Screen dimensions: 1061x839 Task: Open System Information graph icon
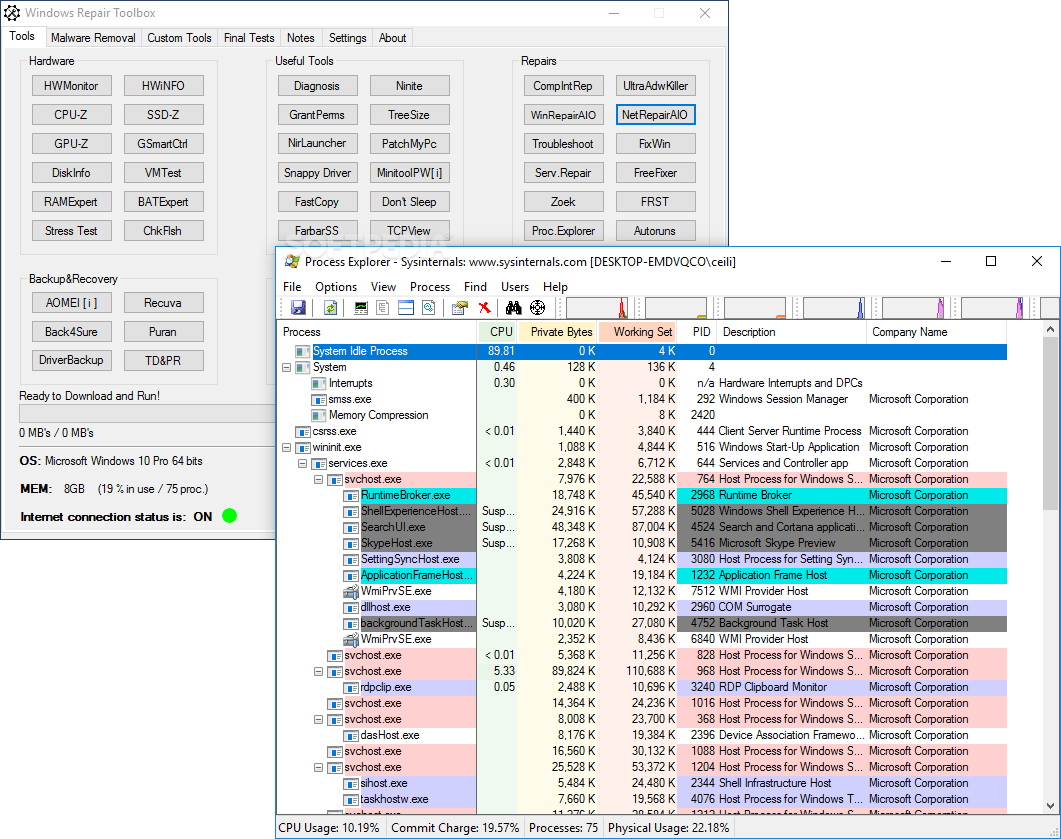(361, 308)
